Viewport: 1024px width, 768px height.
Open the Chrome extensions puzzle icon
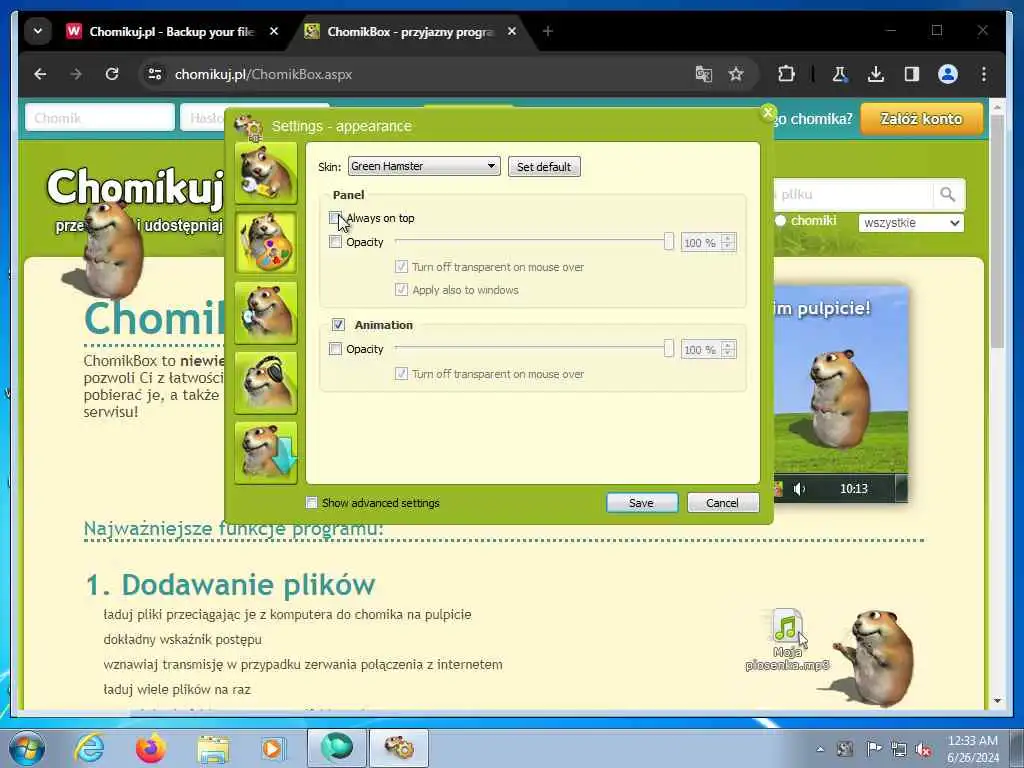tap(786, 74)
